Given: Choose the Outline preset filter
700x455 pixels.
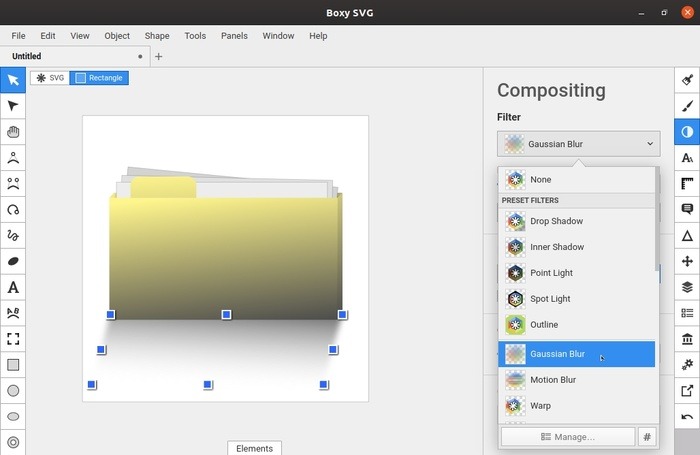Looking at the screenshot, I should tap(576, 325).
